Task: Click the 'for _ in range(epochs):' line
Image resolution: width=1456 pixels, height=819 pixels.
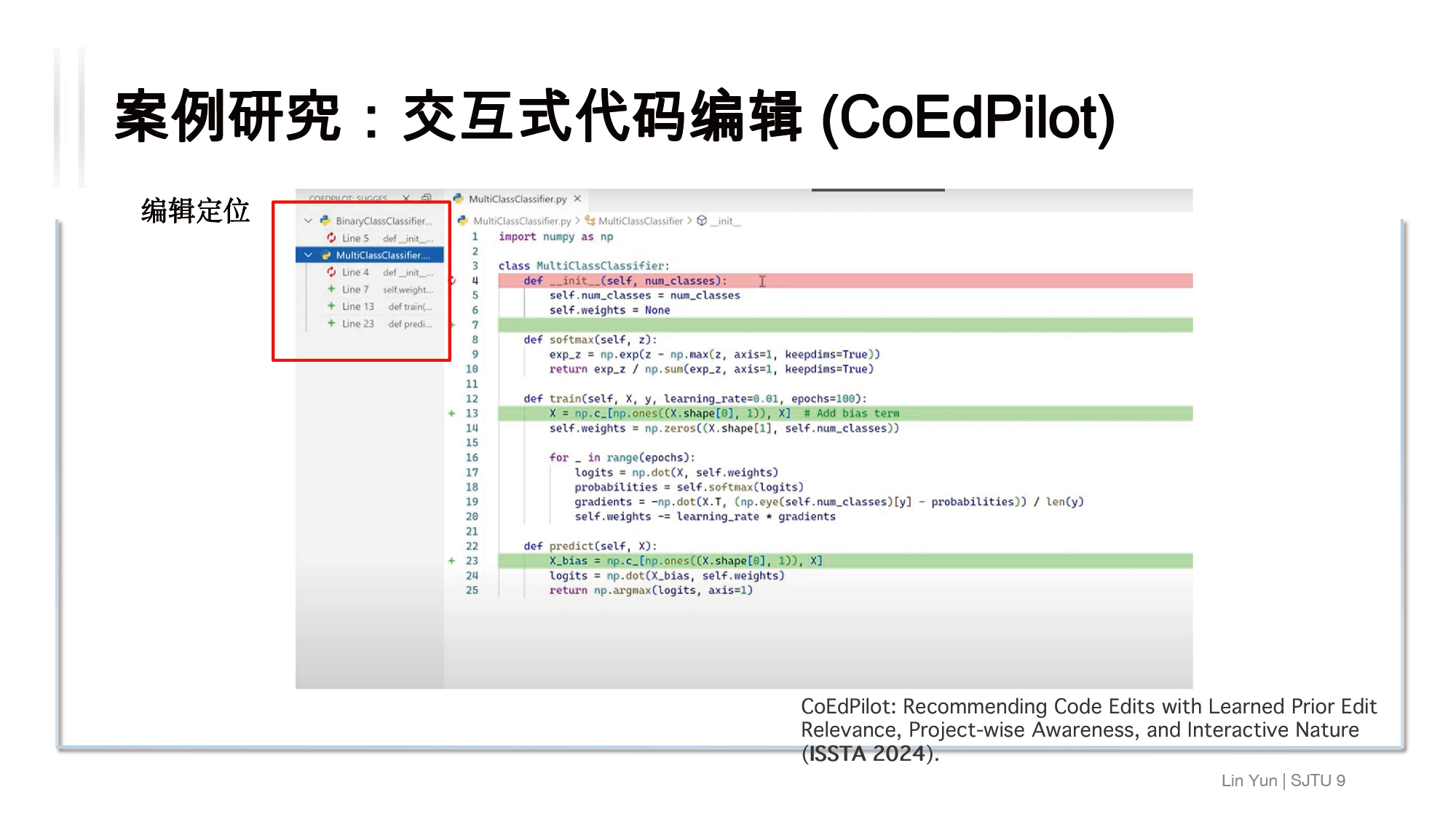Action: point(622,458)
